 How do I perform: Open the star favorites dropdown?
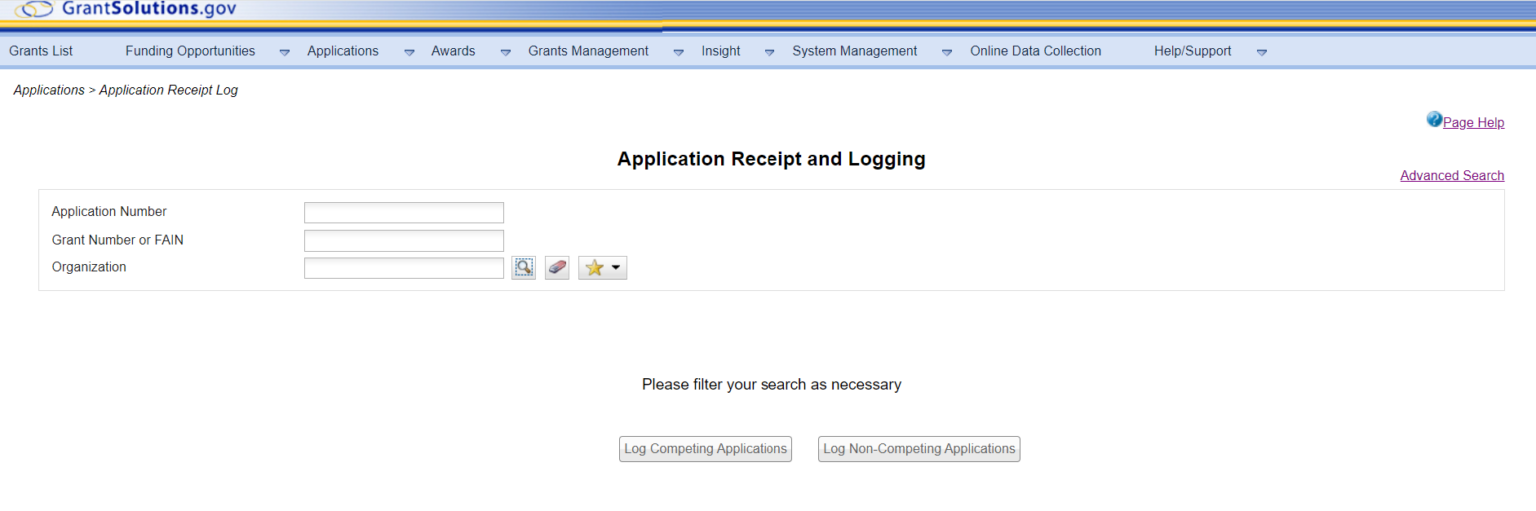click(x=602, y=268)
